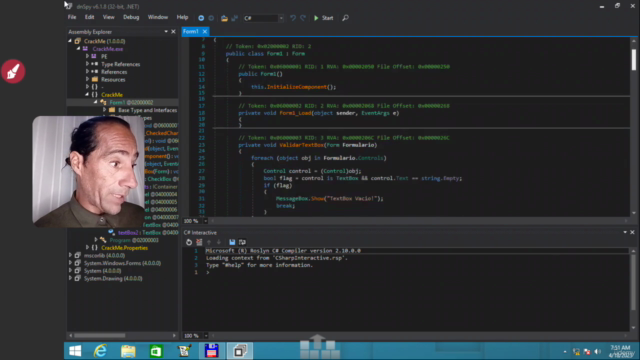Open the File menu
The width and height of the screenshot is (640, 360).
72,17
